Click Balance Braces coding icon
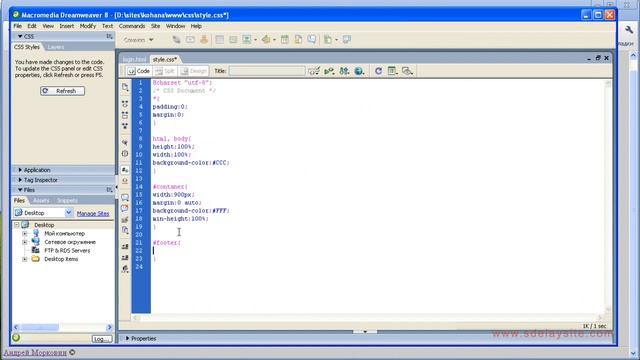The height and width of the screenshot is (360, 640). [125, 153]
